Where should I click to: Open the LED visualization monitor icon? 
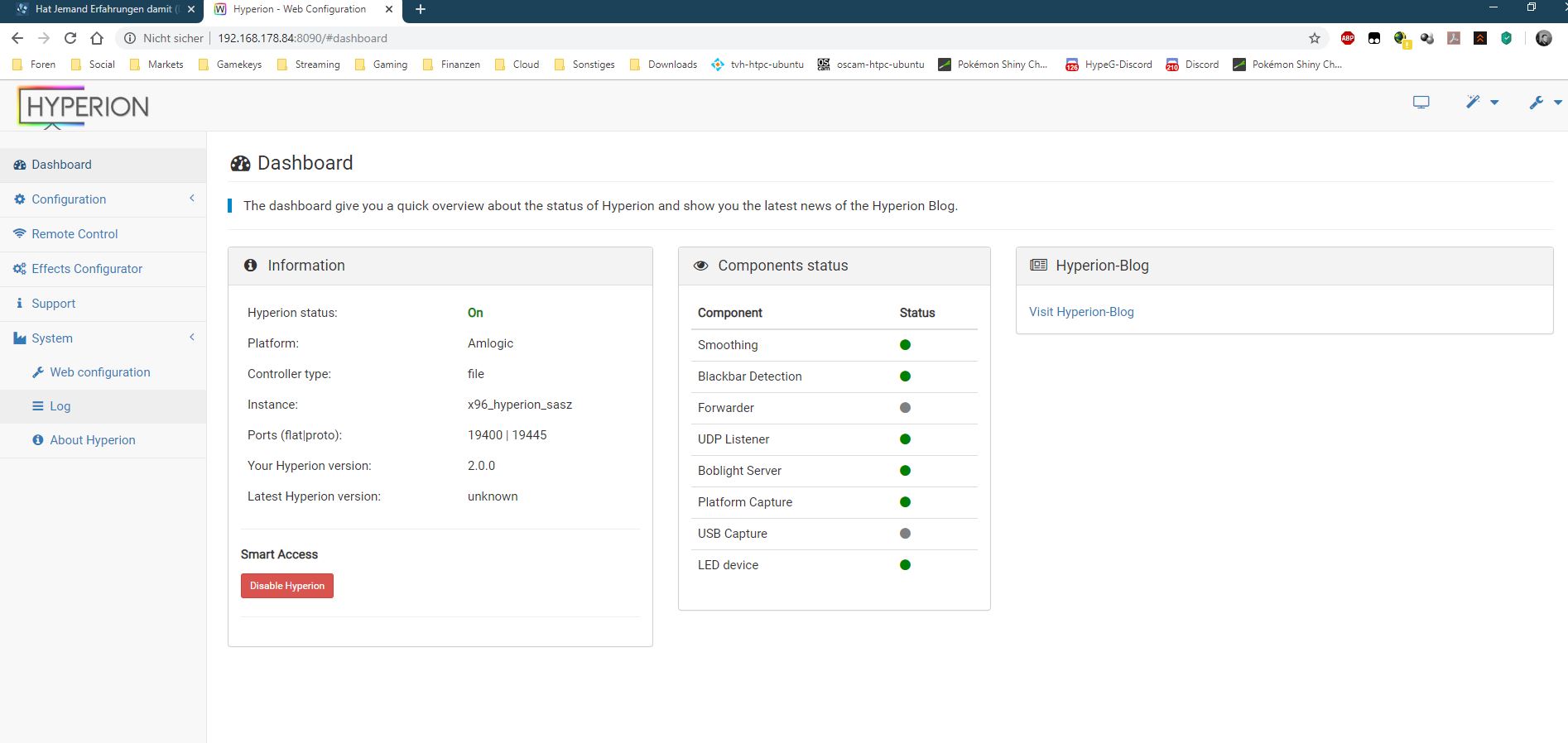point(1421,103)
